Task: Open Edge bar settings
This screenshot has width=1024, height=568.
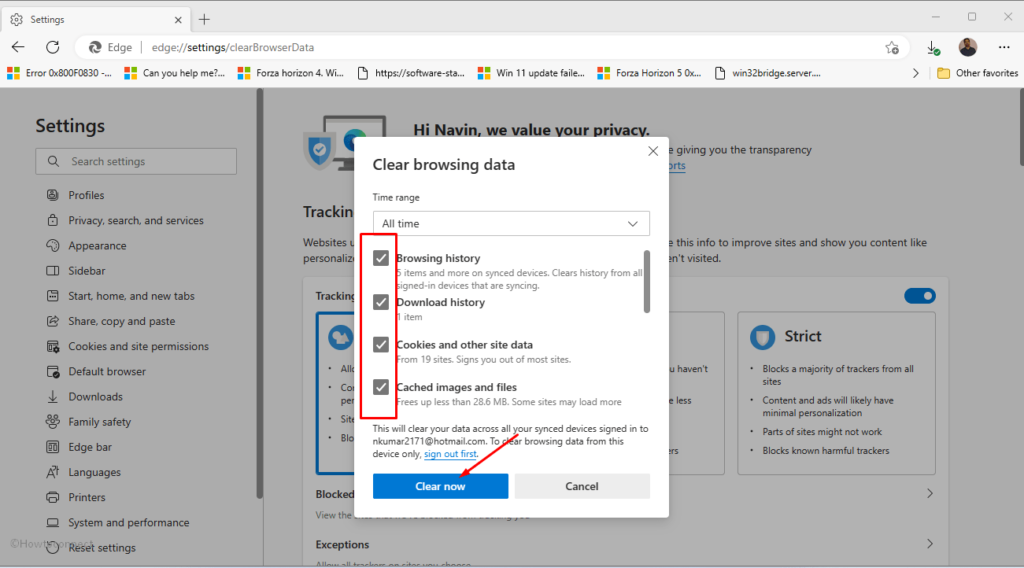Action: click(89, 447)
